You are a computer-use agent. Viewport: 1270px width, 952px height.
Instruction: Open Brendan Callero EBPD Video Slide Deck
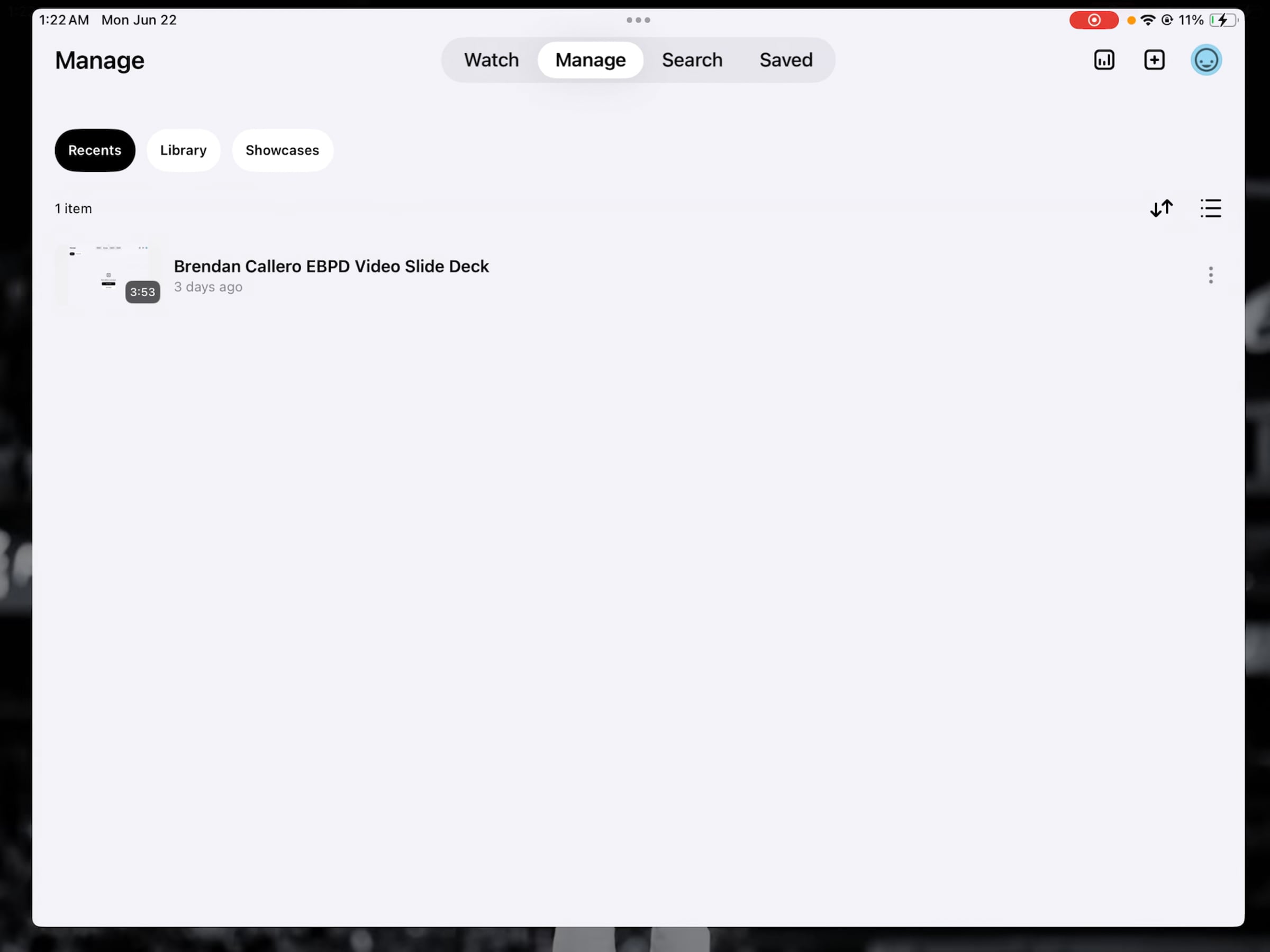point(331,267)
